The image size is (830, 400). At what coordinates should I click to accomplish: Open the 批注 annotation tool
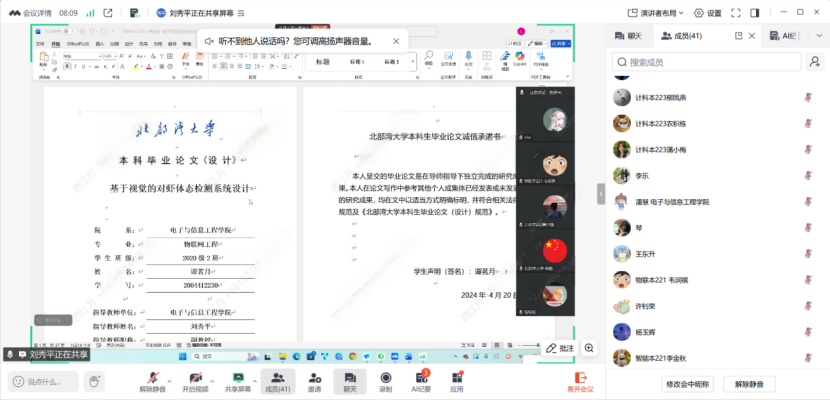pyautogui.click(x=559, y=348)
